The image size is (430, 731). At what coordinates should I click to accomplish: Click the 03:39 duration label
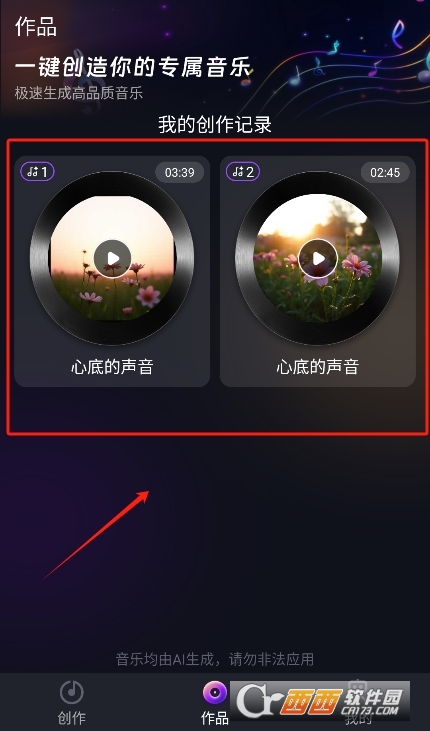pyautogui.click(x=180, y=172)
